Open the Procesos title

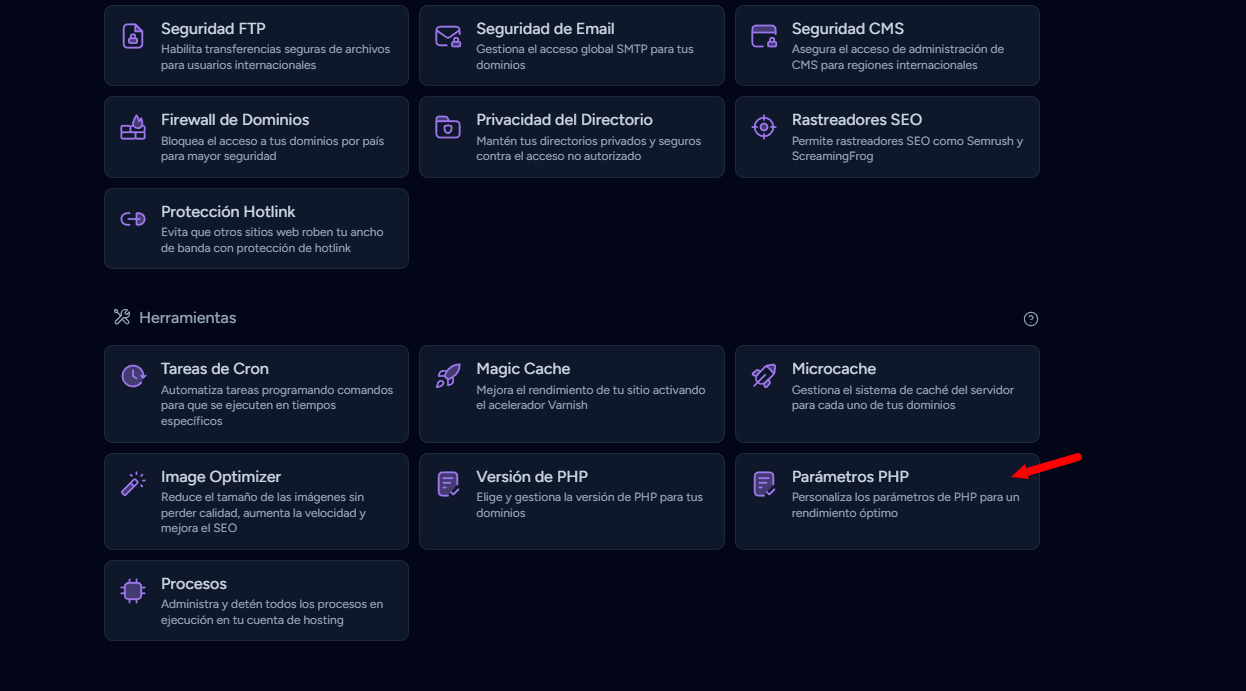coord(194,584)
